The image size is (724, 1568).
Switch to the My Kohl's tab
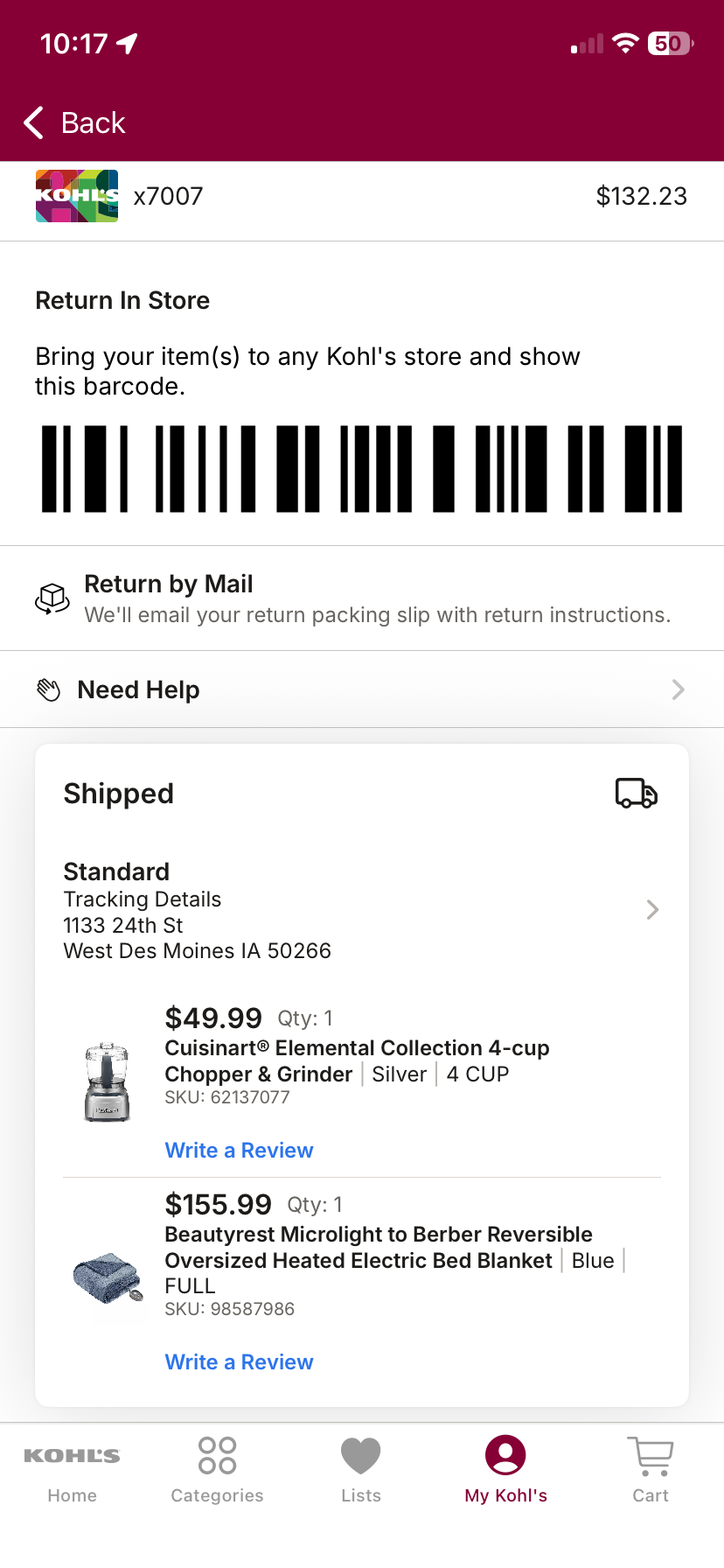(x=505, y=1470)
